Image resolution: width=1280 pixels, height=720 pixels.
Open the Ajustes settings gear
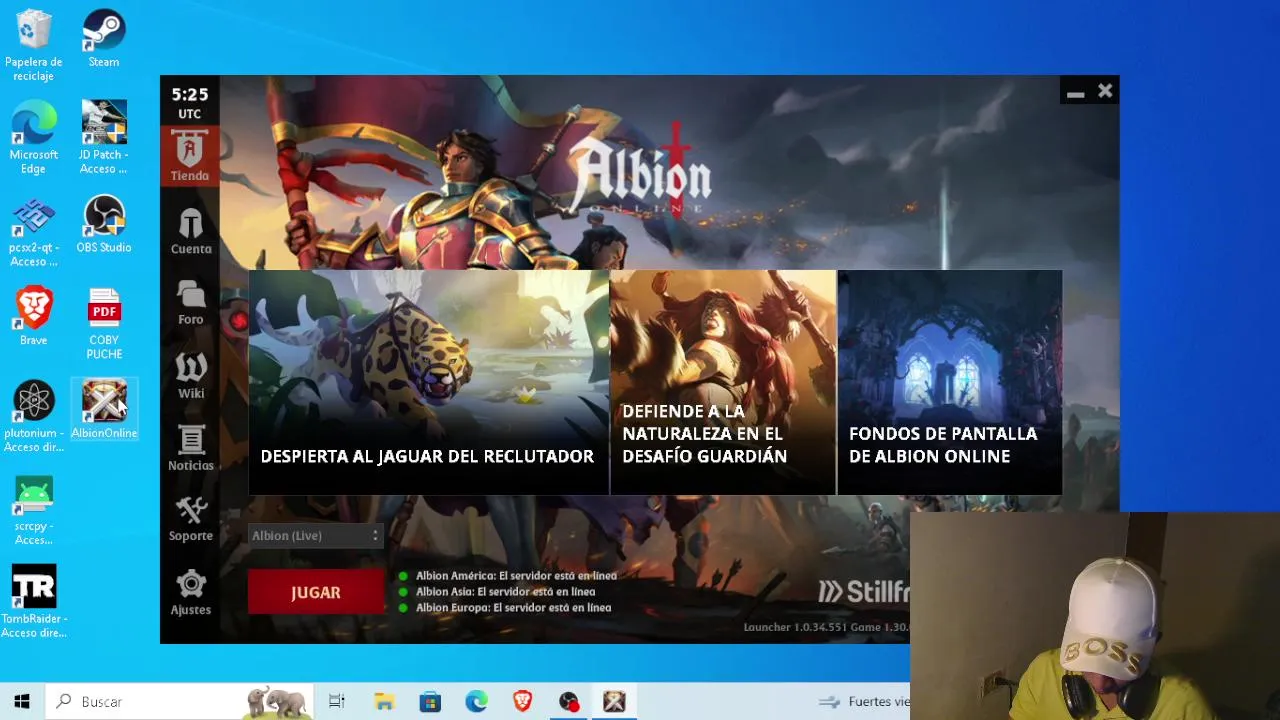pyautogui.click(x=190, y=592)
